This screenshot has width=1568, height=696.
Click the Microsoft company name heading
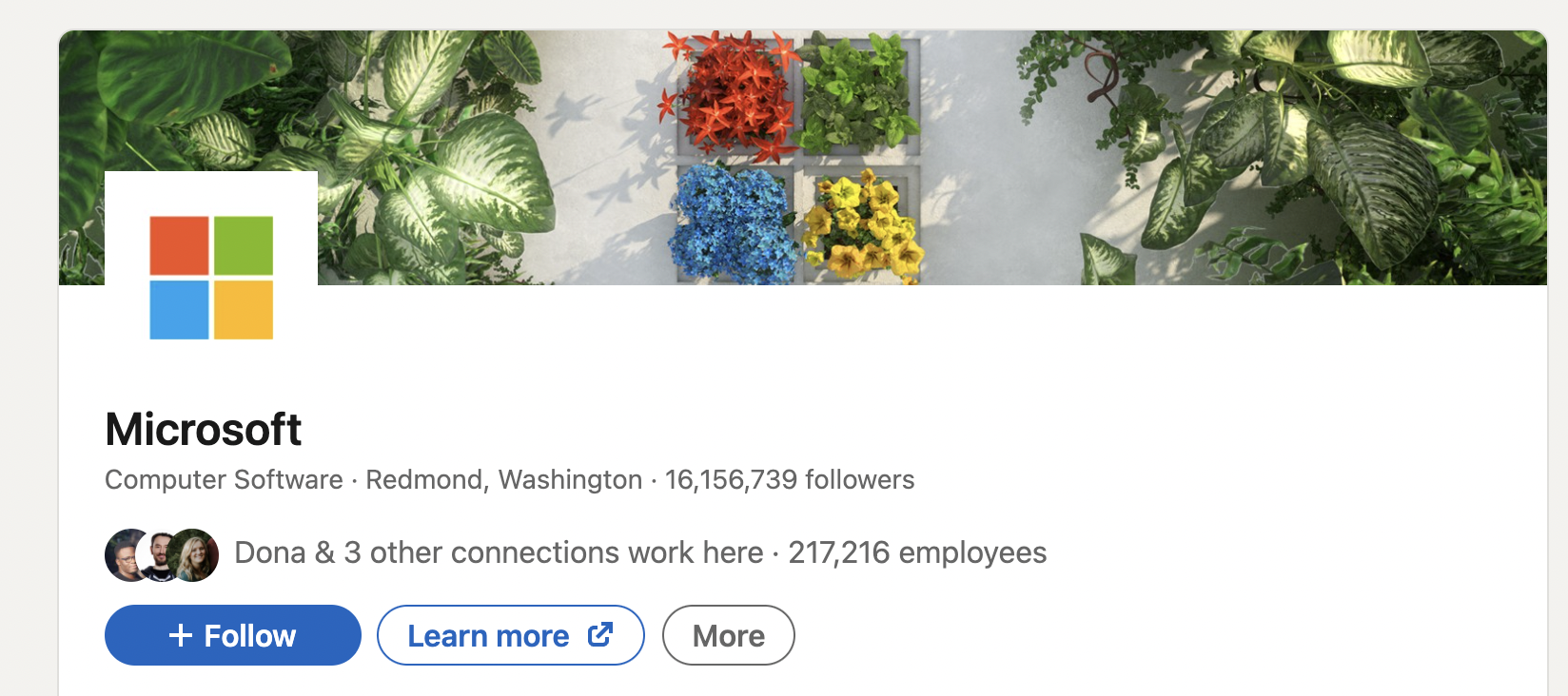coord(204,429)
